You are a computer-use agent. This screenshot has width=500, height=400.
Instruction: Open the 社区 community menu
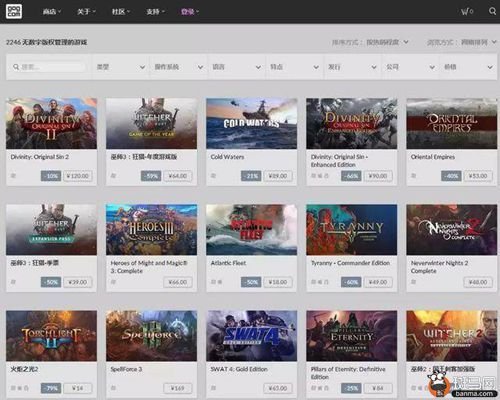coord(121,12)
